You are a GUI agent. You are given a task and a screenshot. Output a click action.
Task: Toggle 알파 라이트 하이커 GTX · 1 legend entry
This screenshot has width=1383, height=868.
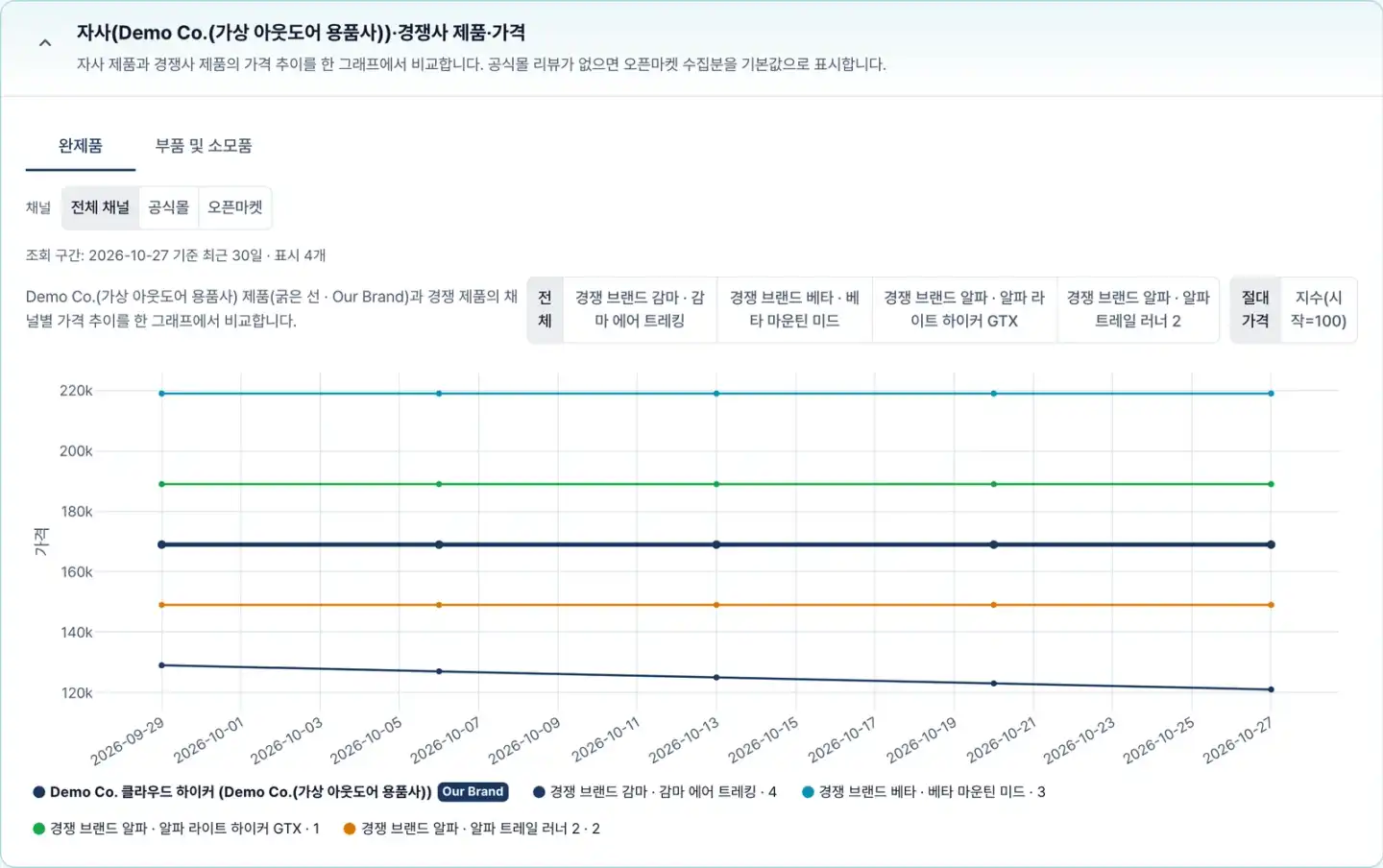pos(176,829)
